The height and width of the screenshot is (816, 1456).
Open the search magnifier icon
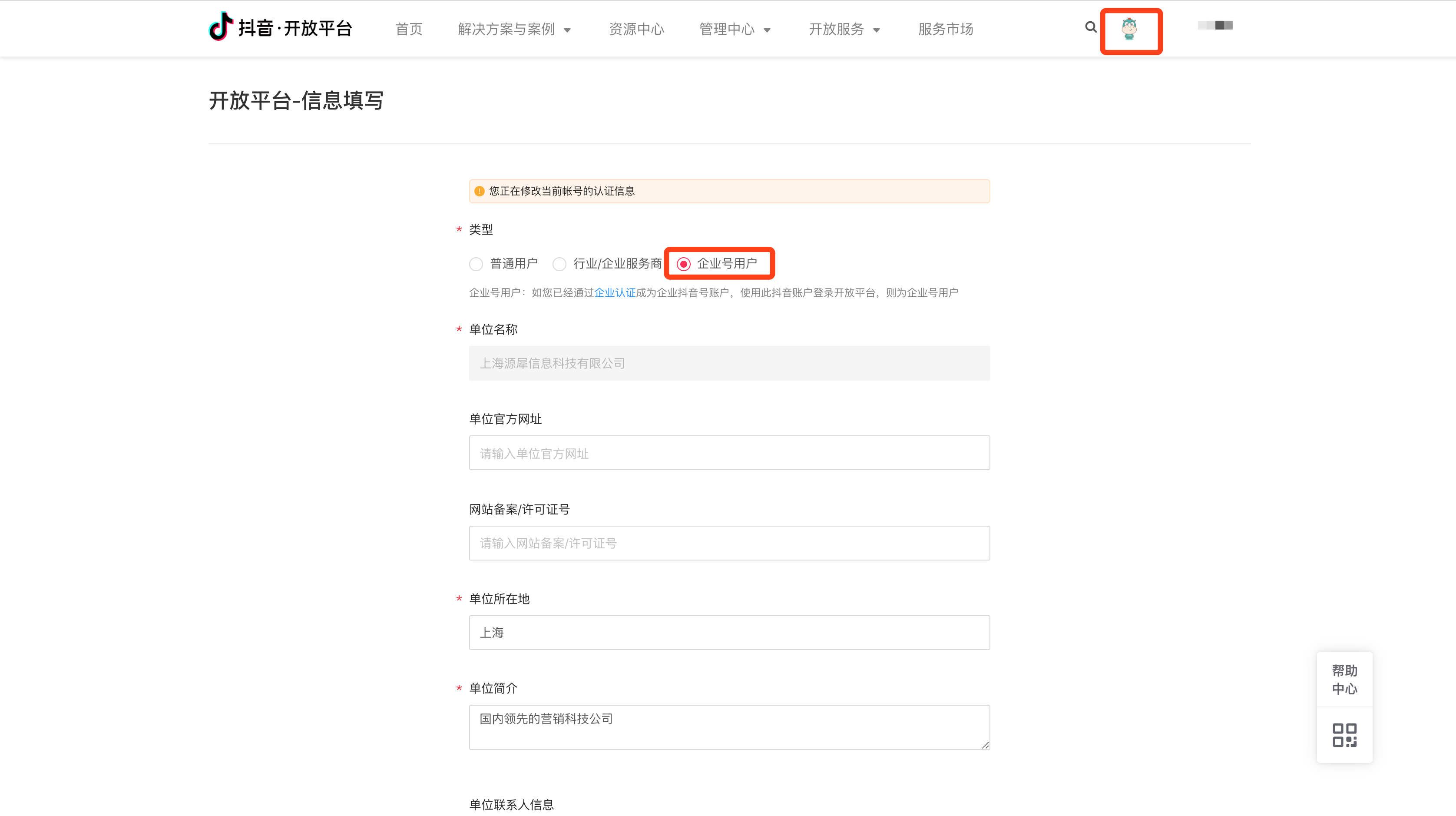click(1090, 27)
